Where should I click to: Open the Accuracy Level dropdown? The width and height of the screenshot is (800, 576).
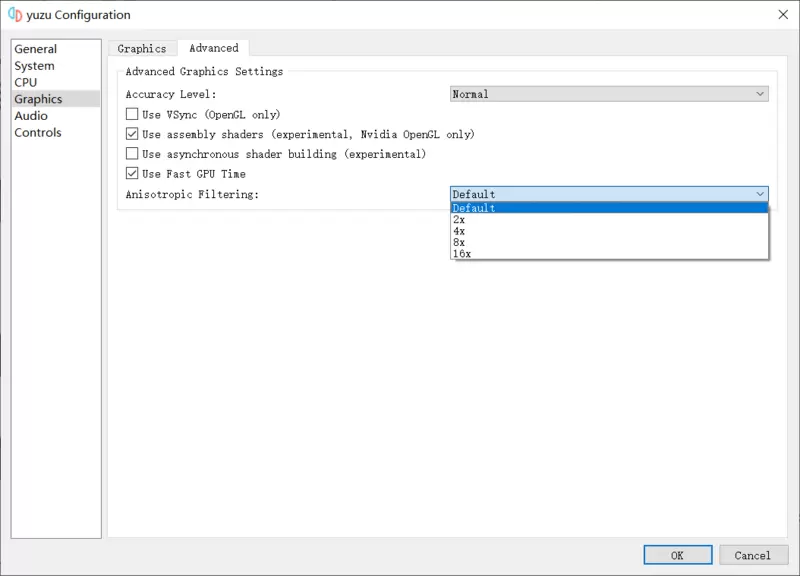609,94
